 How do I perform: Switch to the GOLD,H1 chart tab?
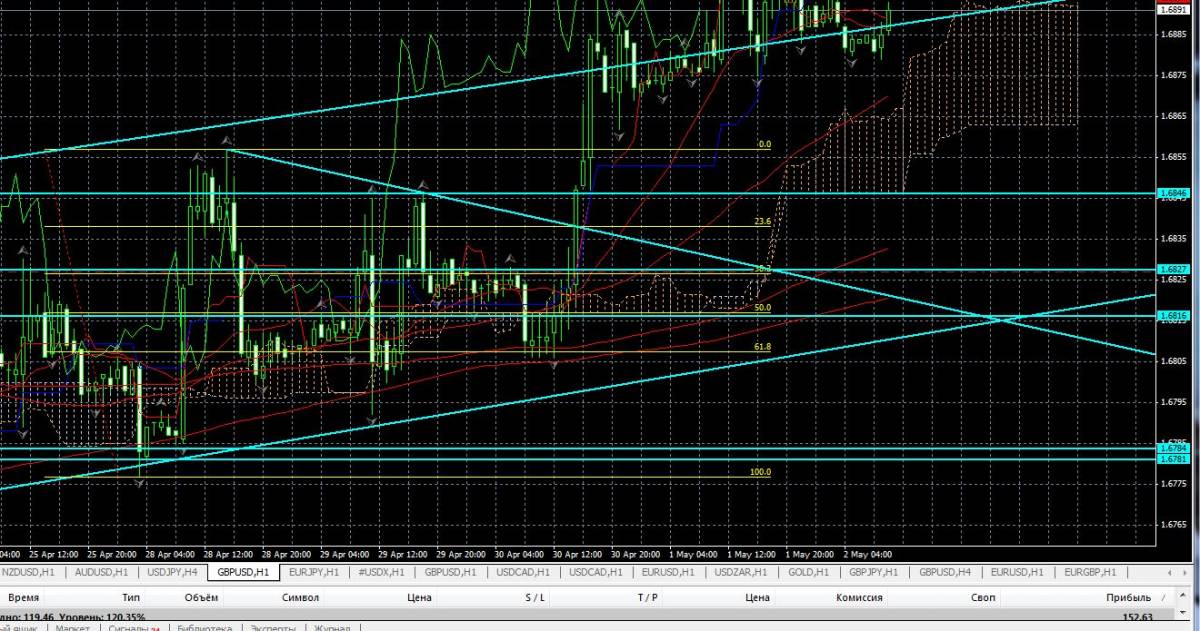[x=808, y=573]
